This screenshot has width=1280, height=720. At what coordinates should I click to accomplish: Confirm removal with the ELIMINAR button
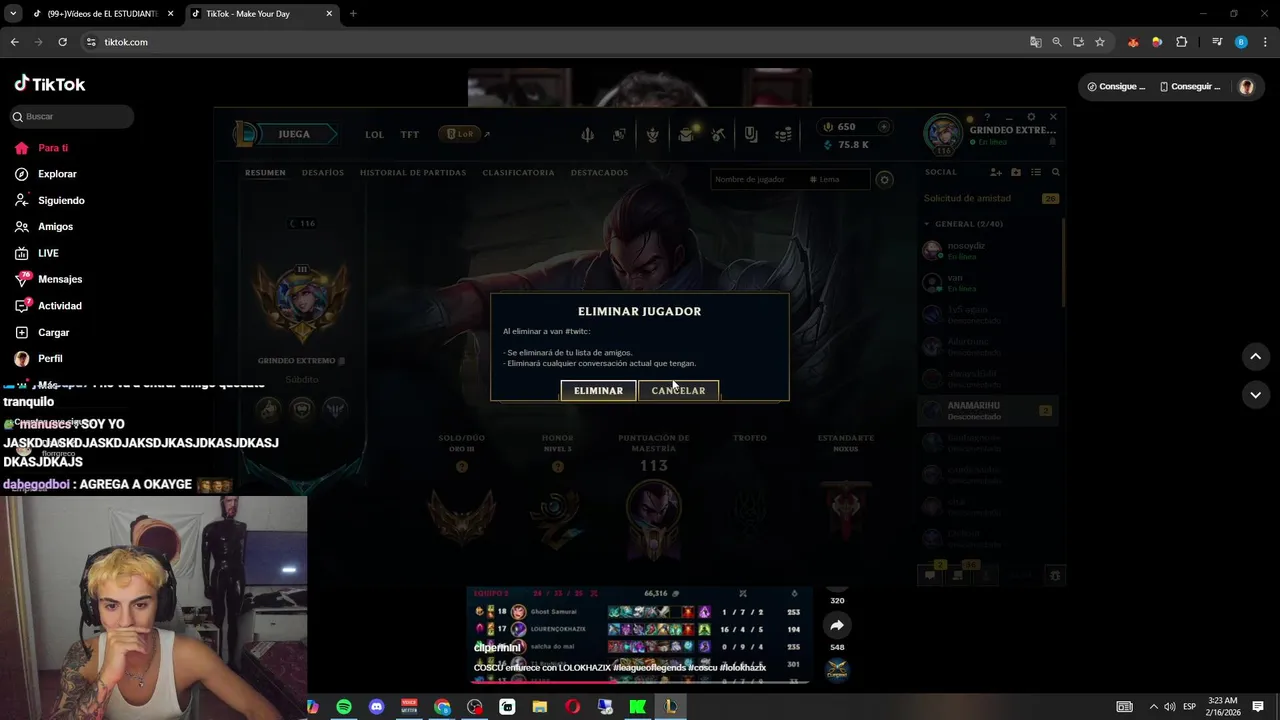click(598, 391)
